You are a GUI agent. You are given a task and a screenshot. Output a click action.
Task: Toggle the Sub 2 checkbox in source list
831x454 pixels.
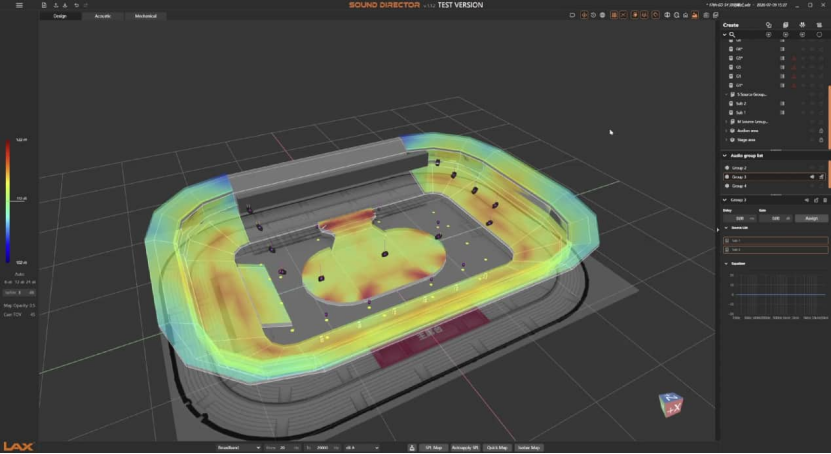(x=727, y=250)
